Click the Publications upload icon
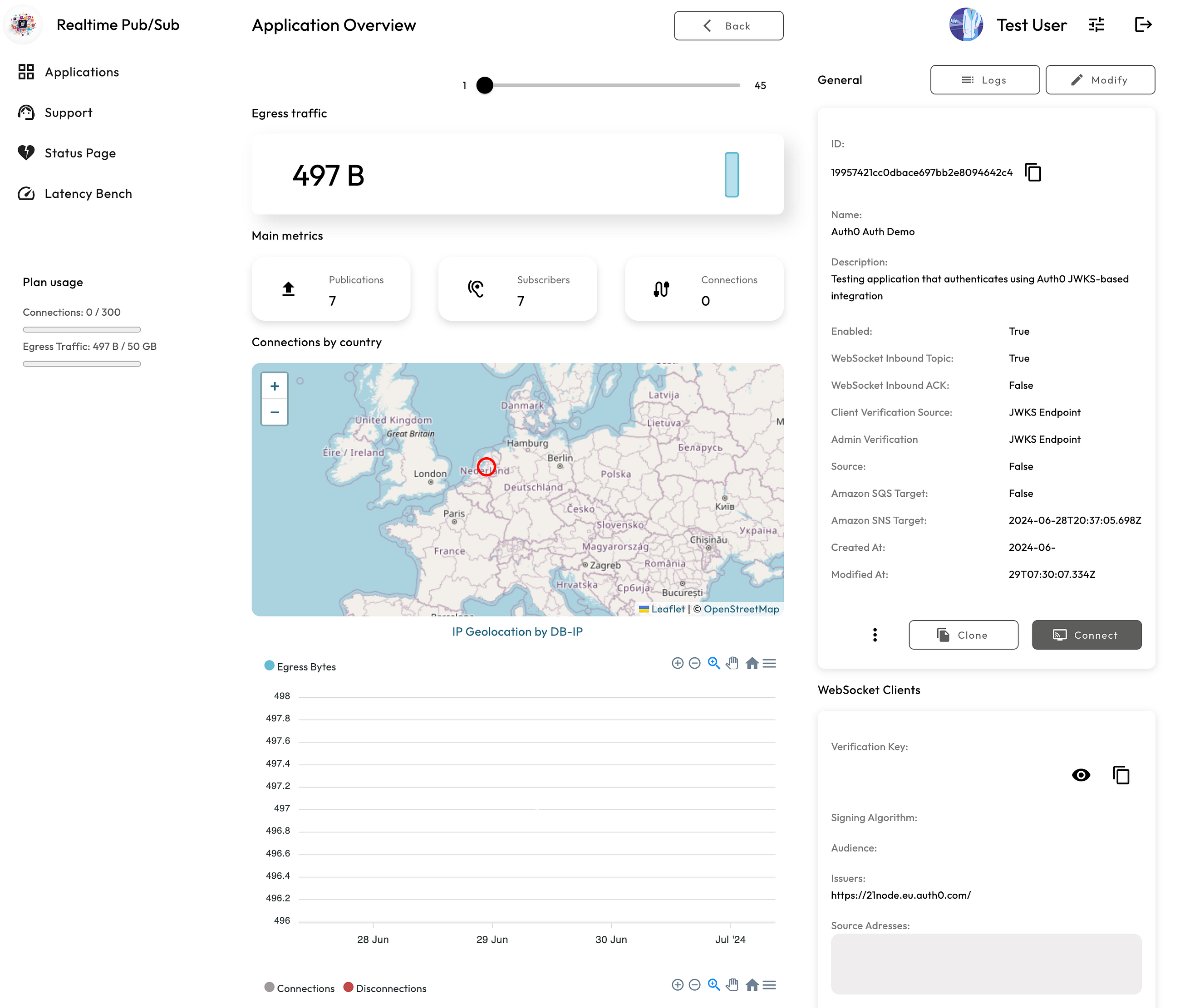This screenshot has height=1008, width=1180. [x=289, y=289]
